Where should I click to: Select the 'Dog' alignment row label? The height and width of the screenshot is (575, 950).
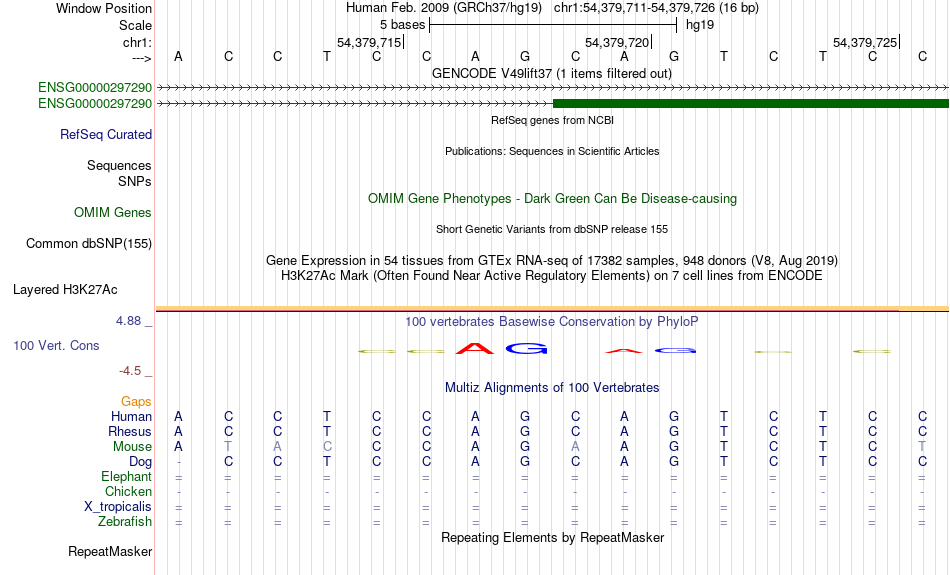(140, 462)
